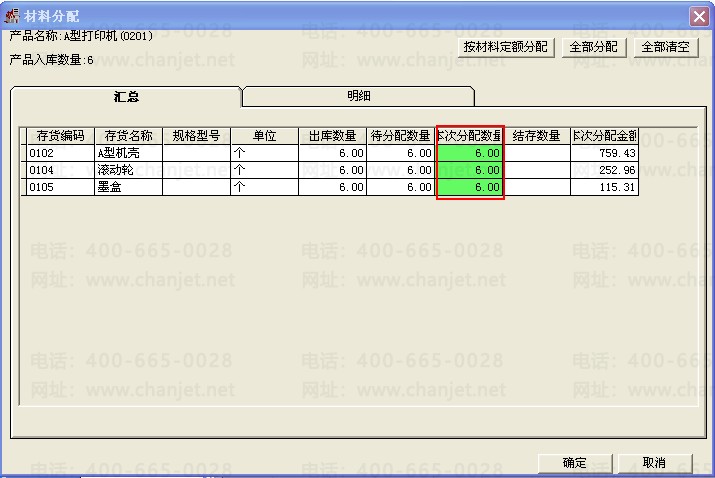
Task: Click 出库数量 cell in 0102 row
Action: (332, 153)
